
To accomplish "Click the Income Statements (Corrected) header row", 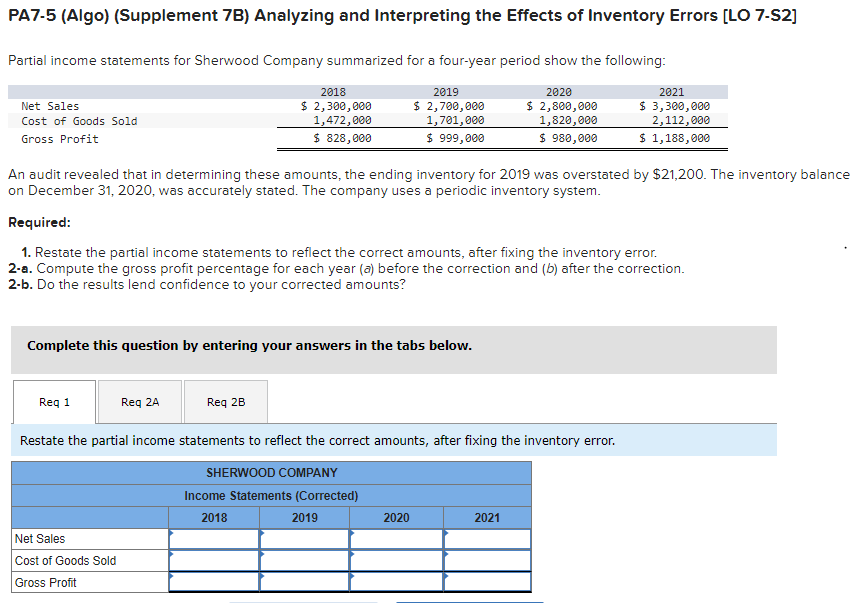I will 270,495.
